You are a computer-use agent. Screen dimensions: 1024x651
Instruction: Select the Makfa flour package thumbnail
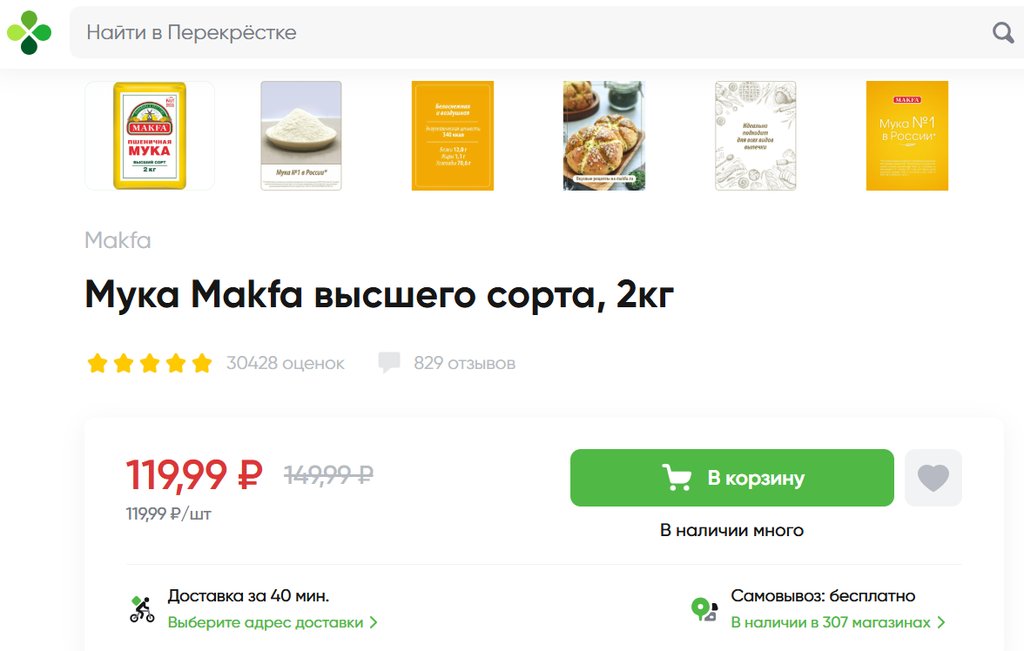(150, 136)
